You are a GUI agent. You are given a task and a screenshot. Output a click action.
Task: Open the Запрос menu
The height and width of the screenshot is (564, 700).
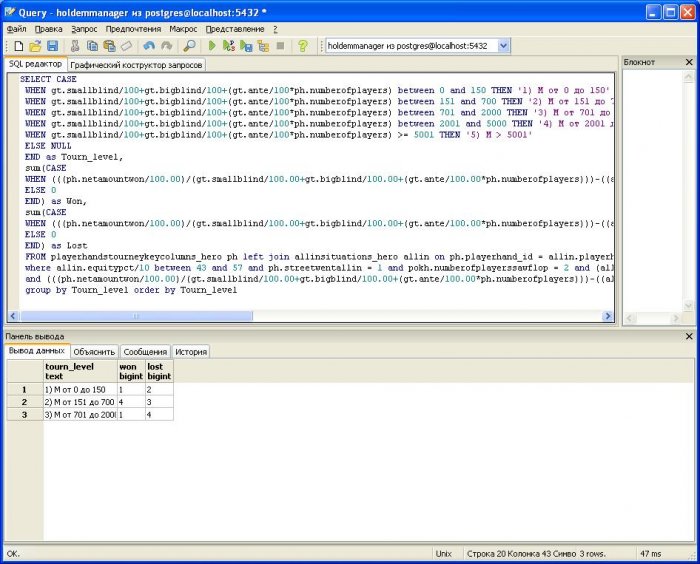pos(83,29)
